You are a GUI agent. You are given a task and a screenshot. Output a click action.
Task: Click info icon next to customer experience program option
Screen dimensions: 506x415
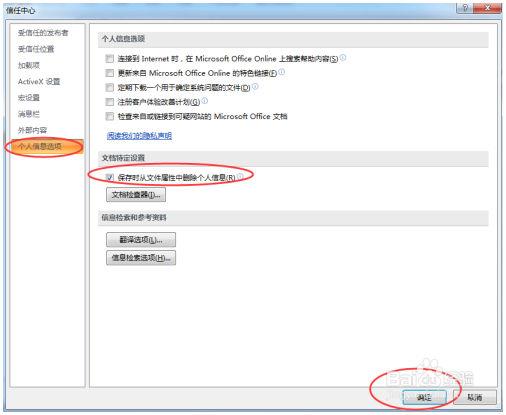coord(205,101)
